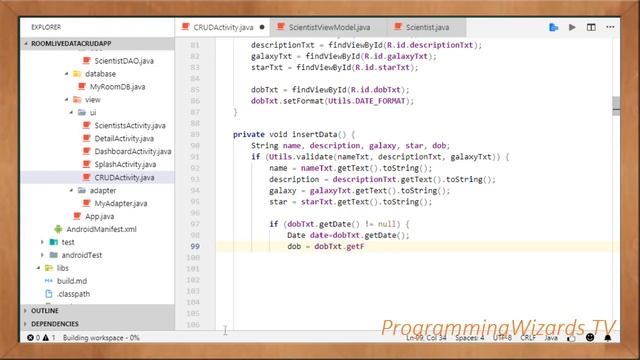Toggle split editor layout icon
The width and height of the screenshot is (640, 360).
591,27
